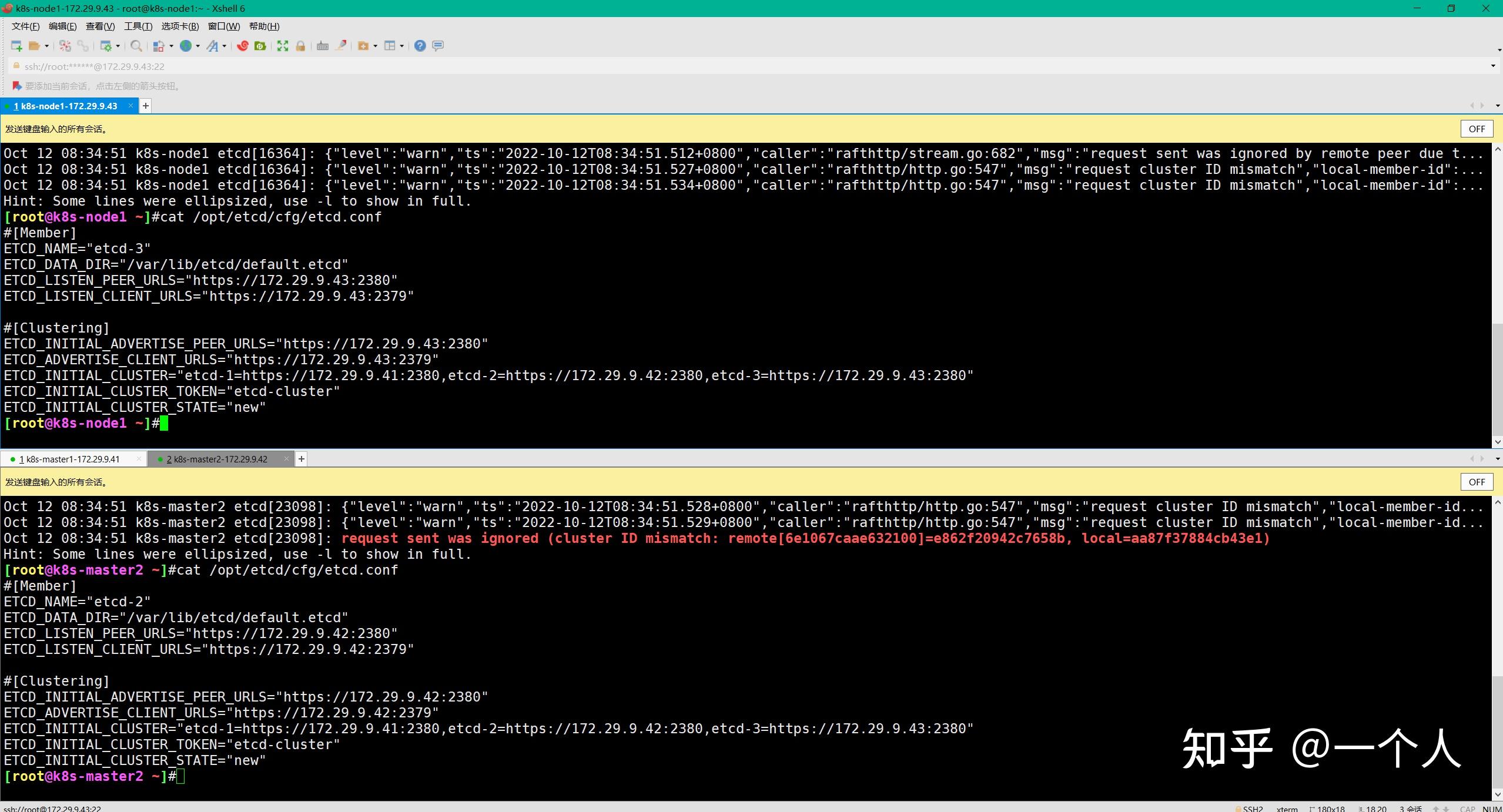1503x812 pixels.
Task: Open the dropdown next to the open-session icon
Action: 46,46
